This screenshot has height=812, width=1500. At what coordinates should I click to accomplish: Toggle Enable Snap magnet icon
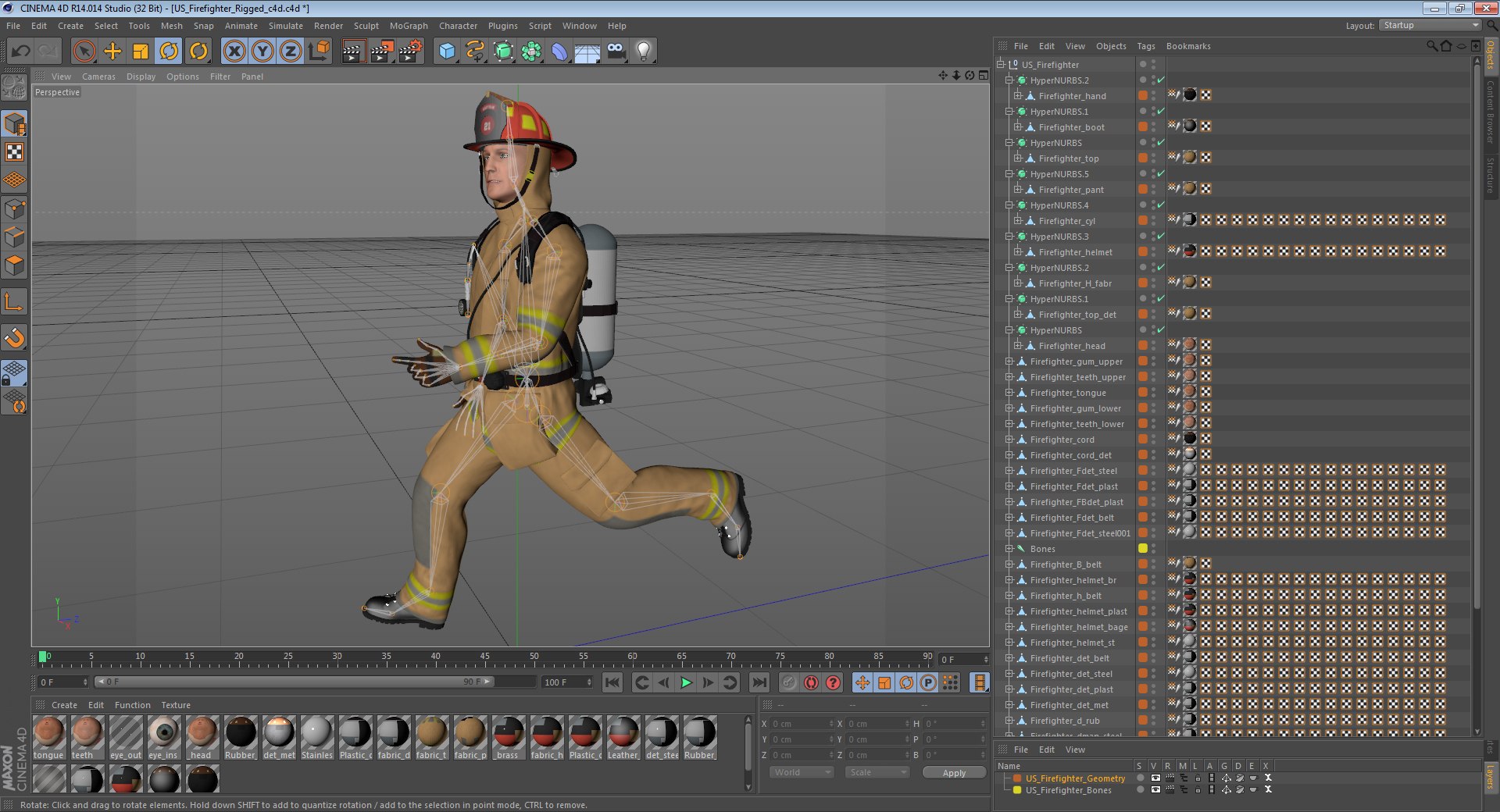pyautogui.click(x=15, y=337)
